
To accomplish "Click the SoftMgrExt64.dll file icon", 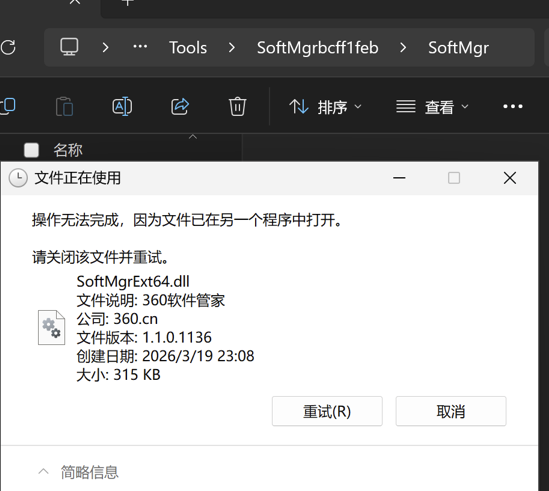I will [51, 328].
